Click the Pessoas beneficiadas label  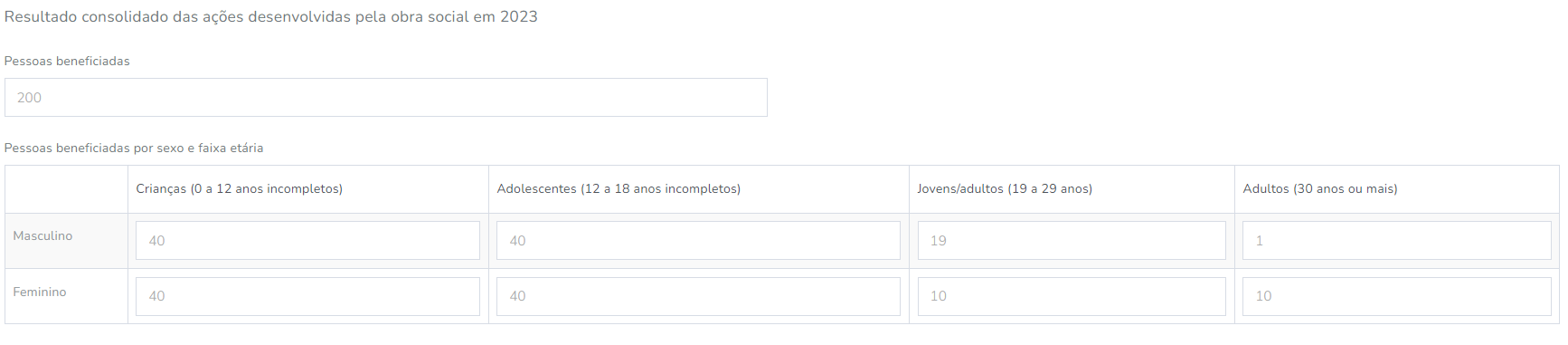[67, 61]
